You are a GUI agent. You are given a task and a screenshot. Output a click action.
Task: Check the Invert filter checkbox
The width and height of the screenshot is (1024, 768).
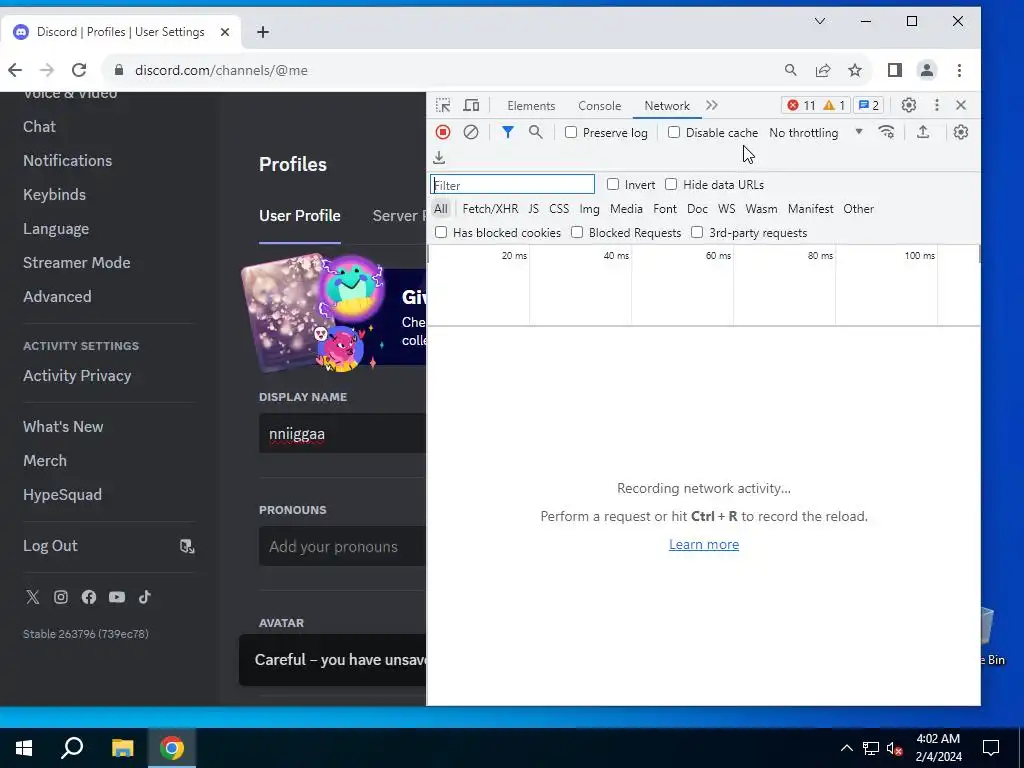(x=613, y=184)
